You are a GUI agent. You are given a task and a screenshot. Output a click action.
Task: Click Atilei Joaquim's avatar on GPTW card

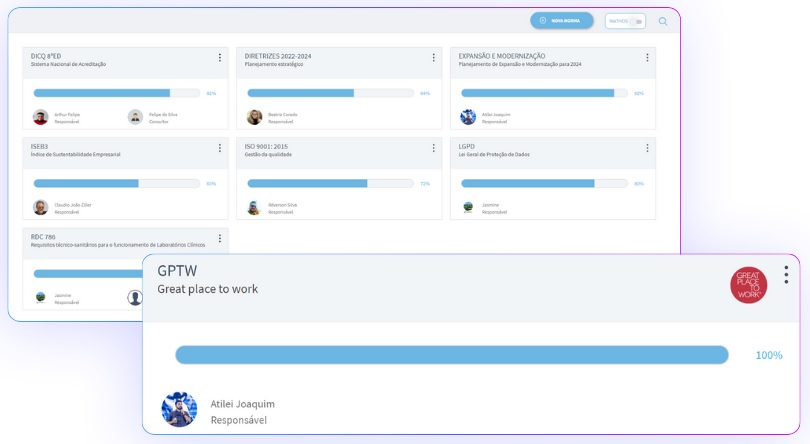click(179, 410)
